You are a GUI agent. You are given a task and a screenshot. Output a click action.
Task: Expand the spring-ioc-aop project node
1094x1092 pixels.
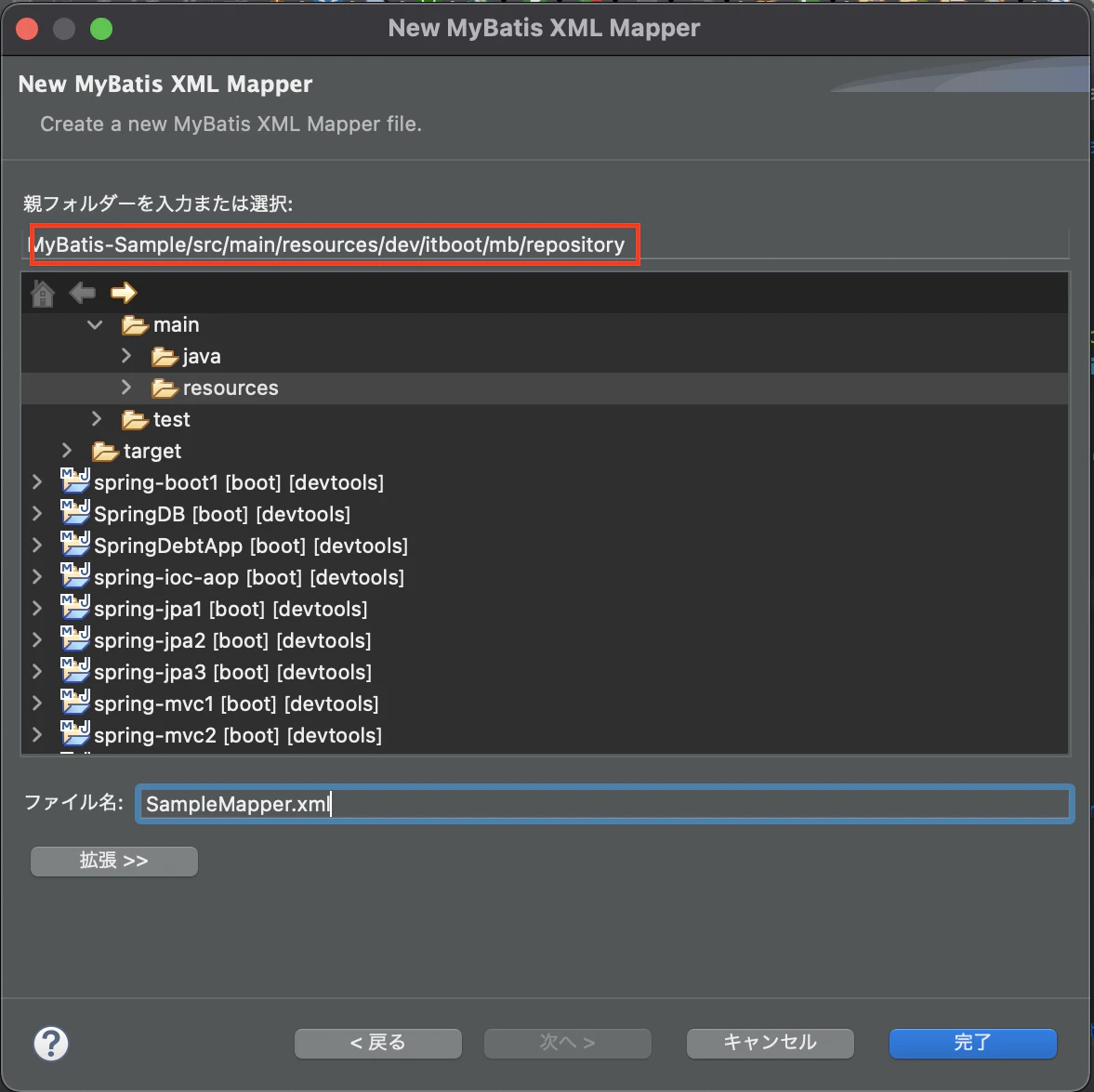[37, 577]
